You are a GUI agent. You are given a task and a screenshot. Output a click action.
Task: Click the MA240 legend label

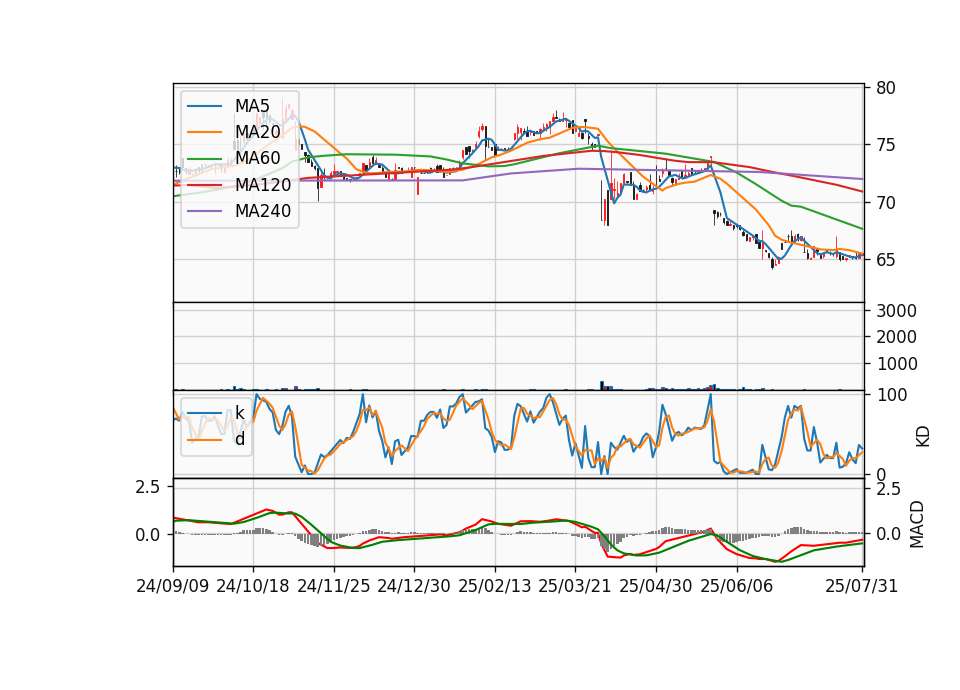pyautogui.click(x=263, y=211)
